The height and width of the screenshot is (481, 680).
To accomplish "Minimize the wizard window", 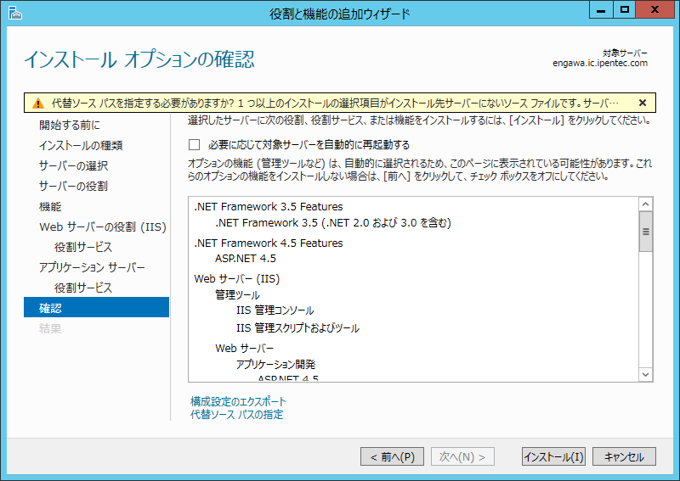I will (x=601, y=10).
